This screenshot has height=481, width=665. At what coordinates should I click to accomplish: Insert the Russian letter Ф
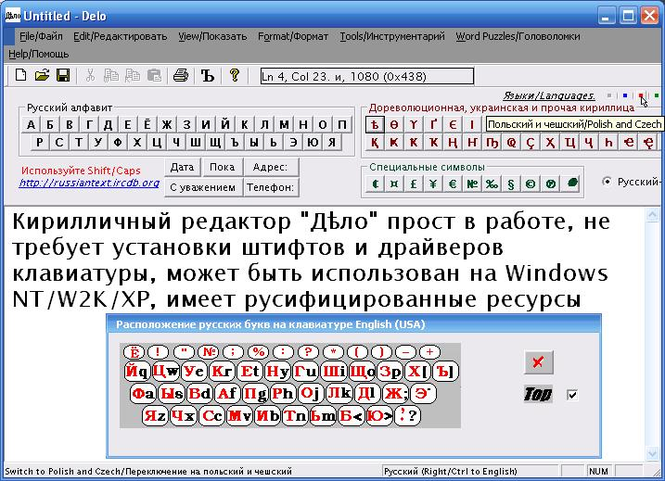click(117, 142)
